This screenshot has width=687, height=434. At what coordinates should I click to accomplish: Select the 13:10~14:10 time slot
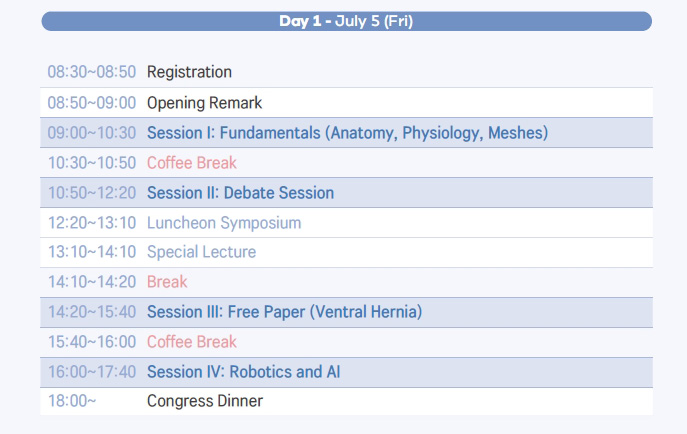[92, 252]
